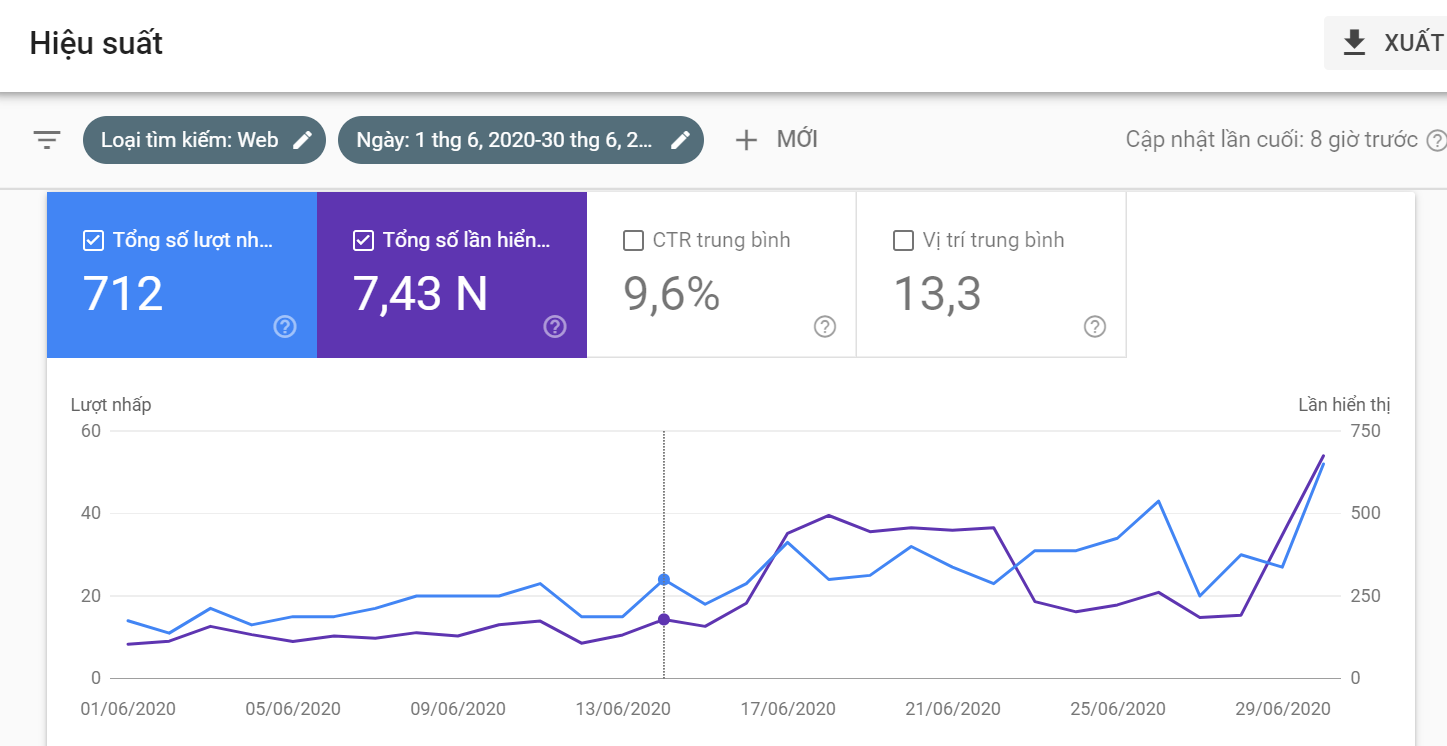The height and width of the screenshot is (746, 1447).
Task: Click the download arrow icon beside XUẤT
Action: pyautogui.click(x=1354, y=42)
